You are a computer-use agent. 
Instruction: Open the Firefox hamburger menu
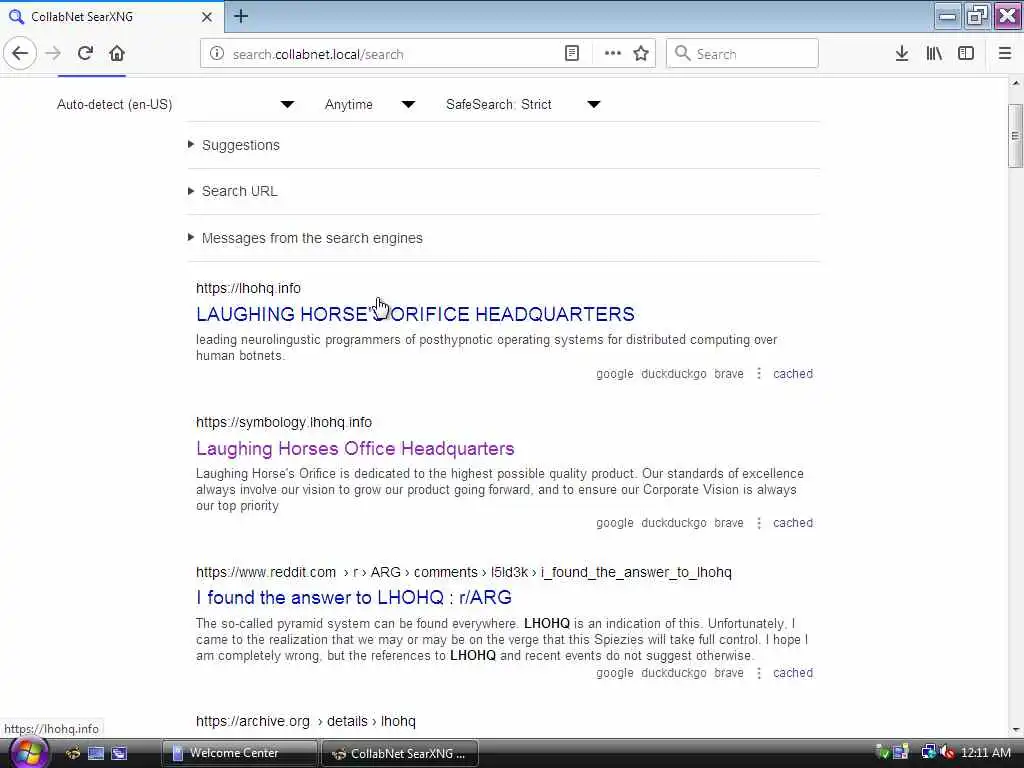pos(1005,54)
